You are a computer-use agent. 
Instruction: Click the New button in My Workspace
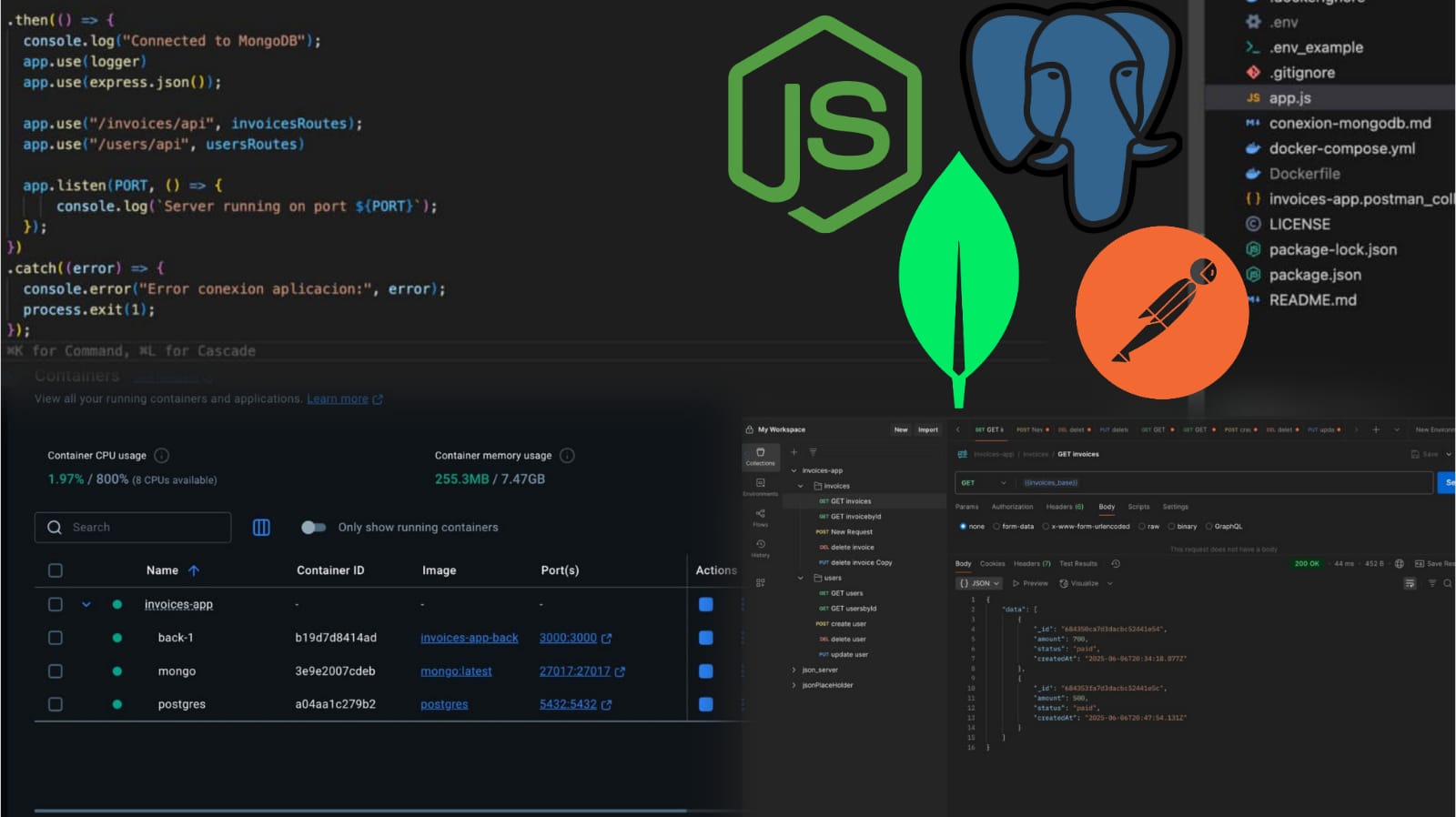[x=901, y=429]
